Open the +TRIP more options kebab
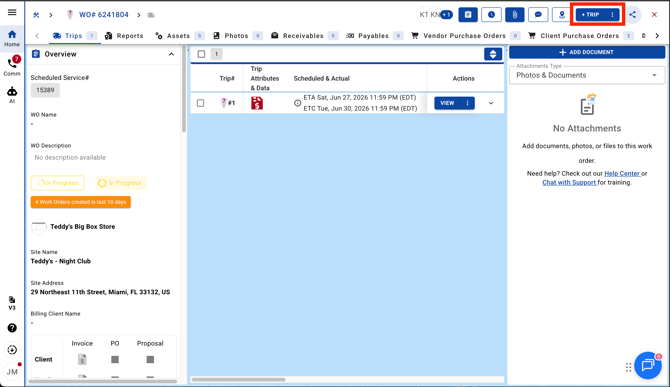The width and height of the screenshot is (670, 387). click(612, 15)
